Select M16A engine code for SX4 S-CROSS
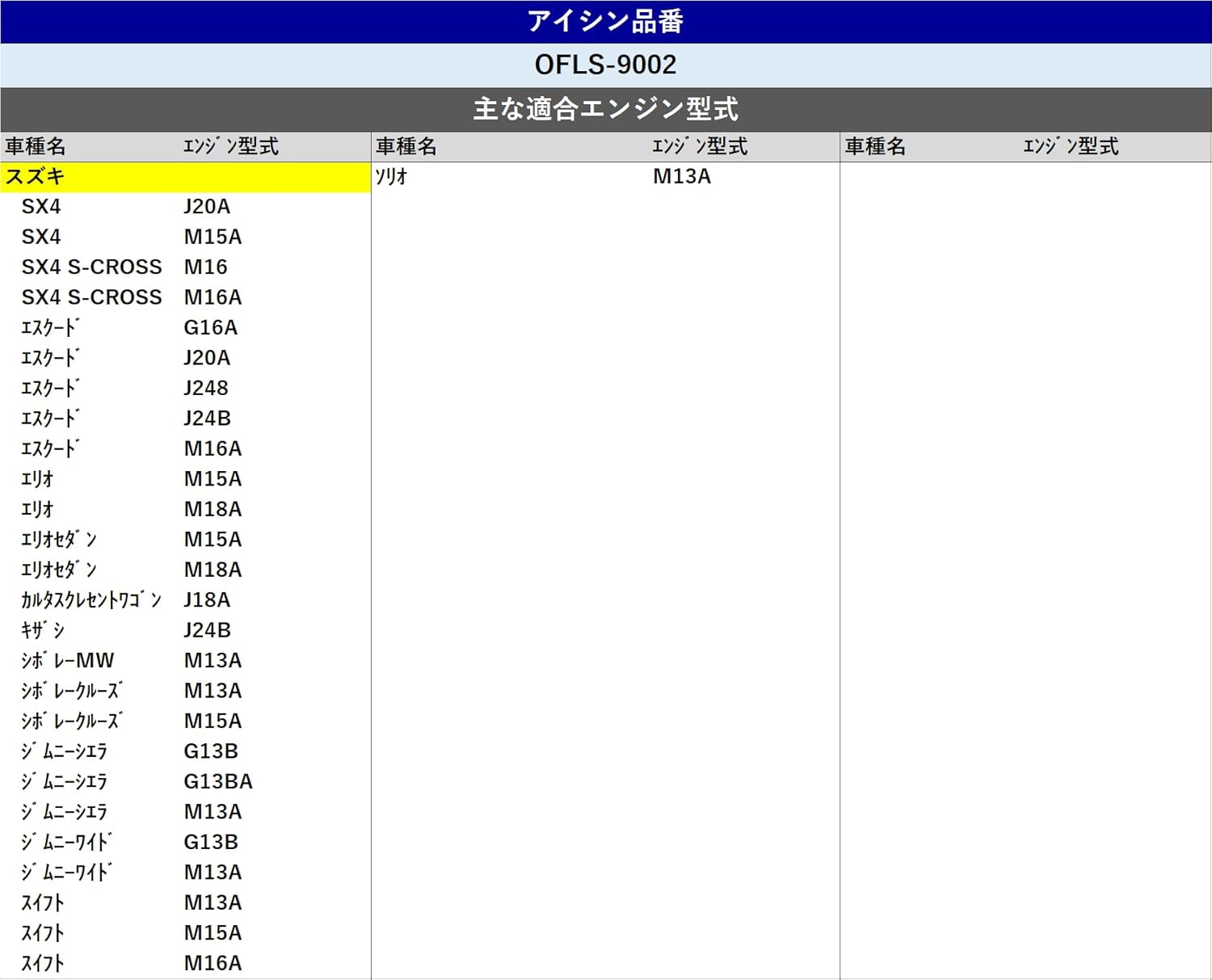This screenshot has height=980, width=1212. [213, 297]
